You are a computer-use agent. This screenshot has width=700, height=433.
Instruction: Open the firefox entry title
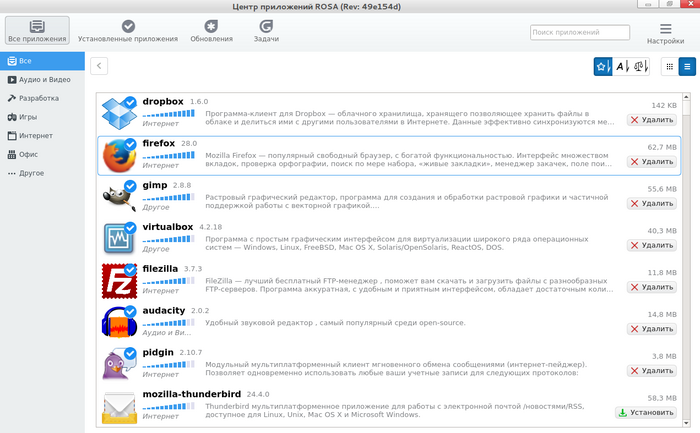tap(158, 143)
